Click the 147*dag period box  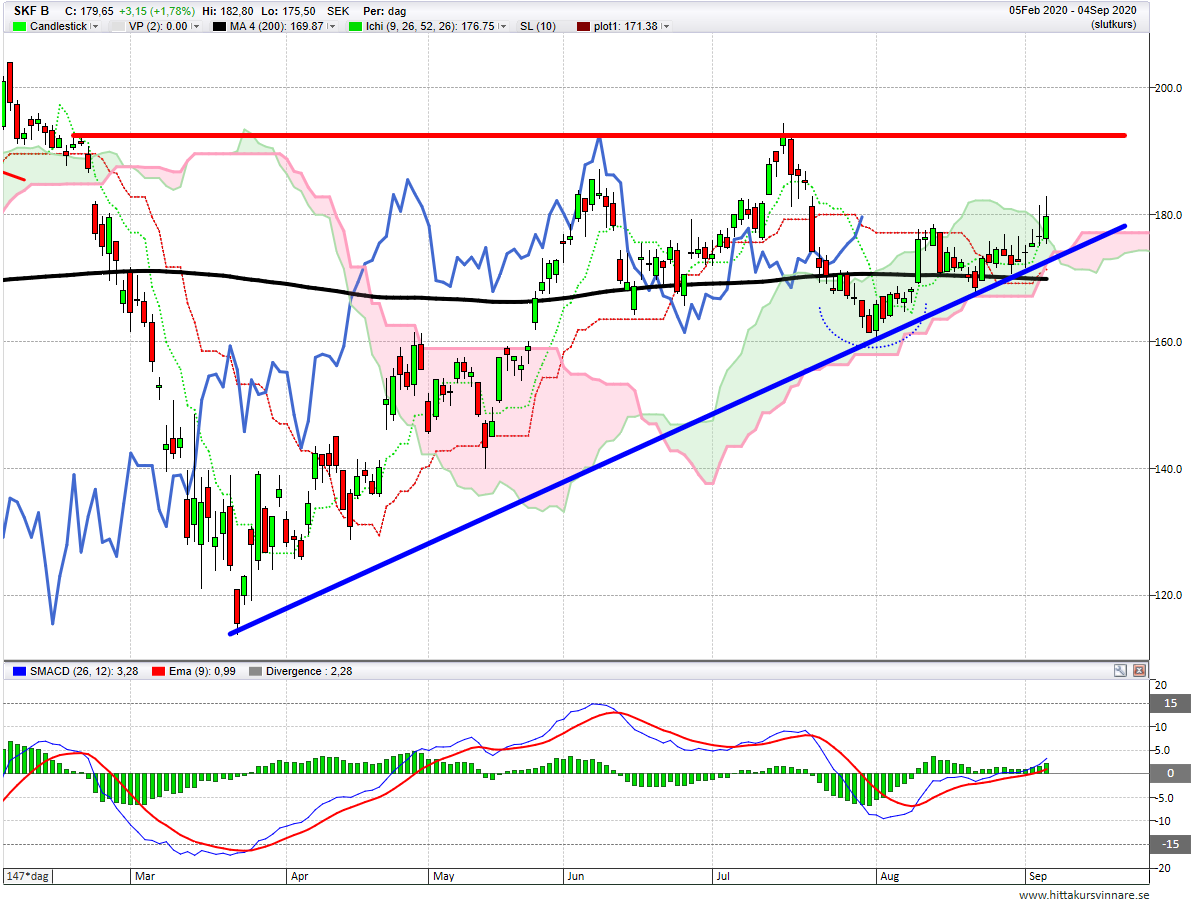[27, 876]
